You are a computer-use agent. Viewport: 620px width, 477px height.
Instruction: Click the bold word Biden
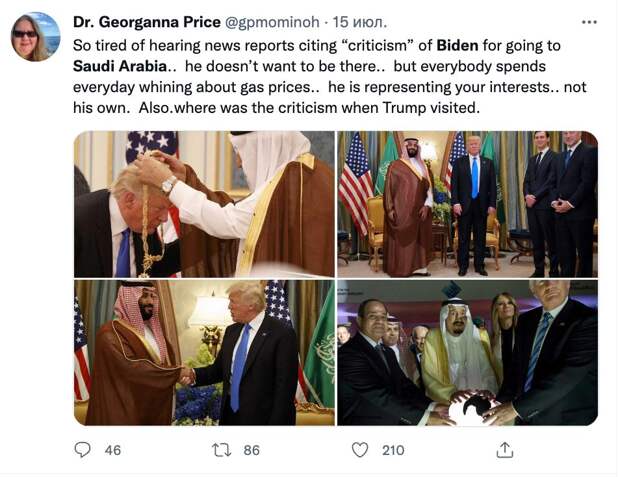[456, 45]
